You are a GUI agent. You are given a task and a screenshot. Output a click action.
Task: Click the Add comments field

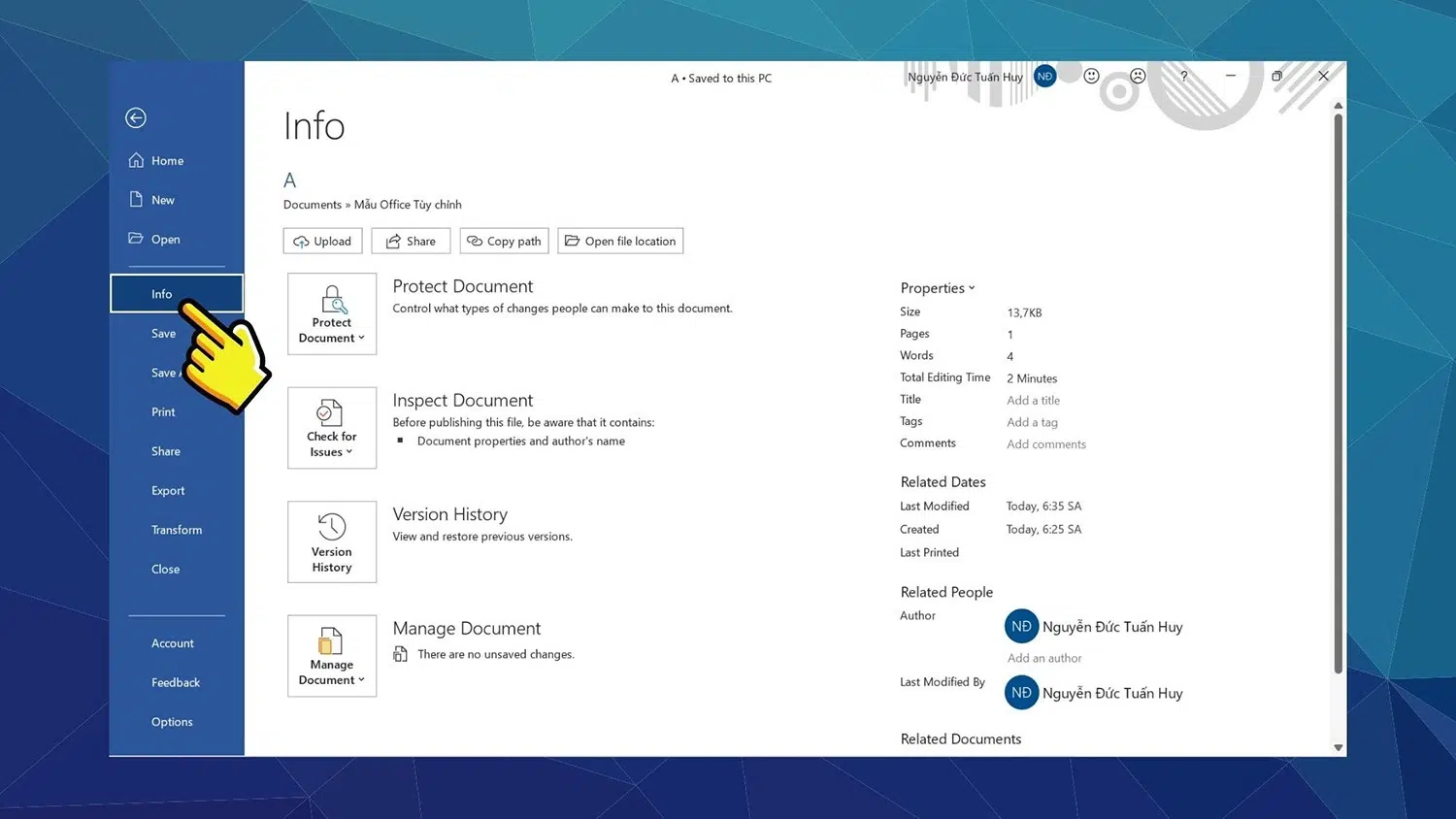point(1046,444)
